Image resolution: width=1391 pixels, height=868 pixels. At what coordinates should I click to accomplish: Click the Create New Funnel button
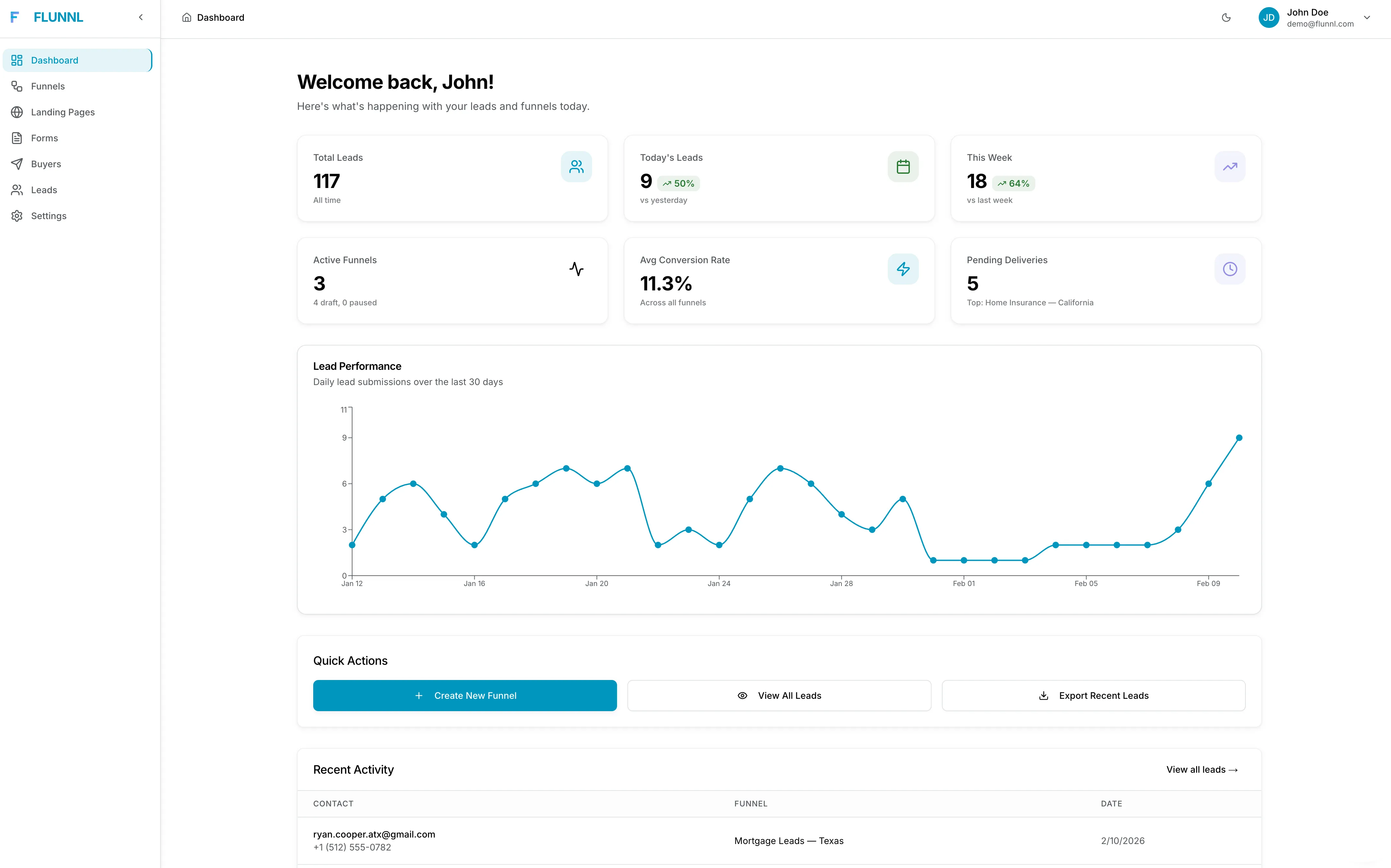[x=465, y=695]
